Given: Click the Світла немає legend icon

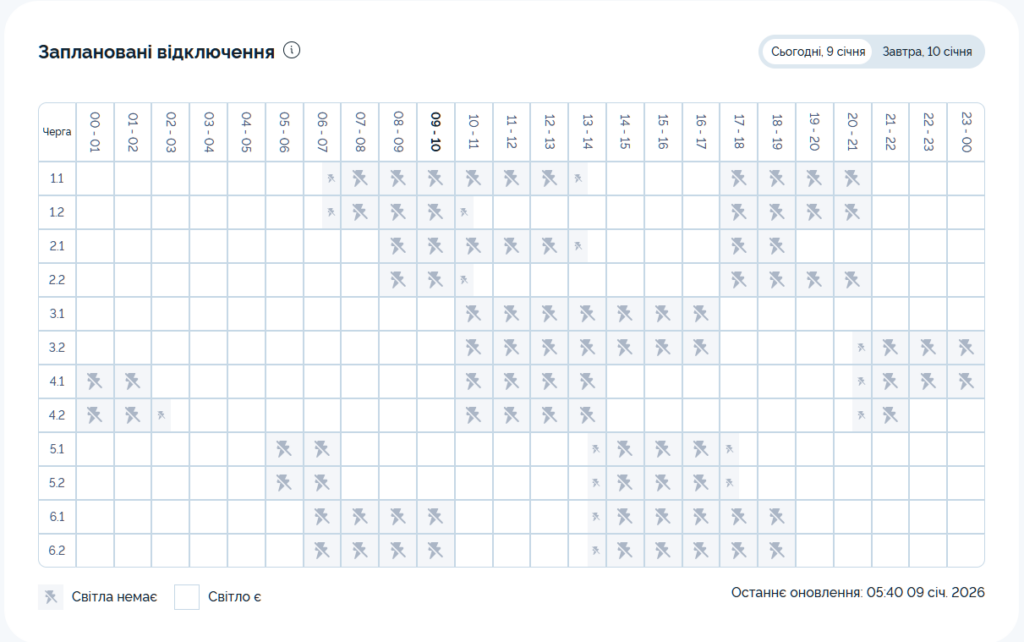Looking at the screenshot, I should [51, 597].
